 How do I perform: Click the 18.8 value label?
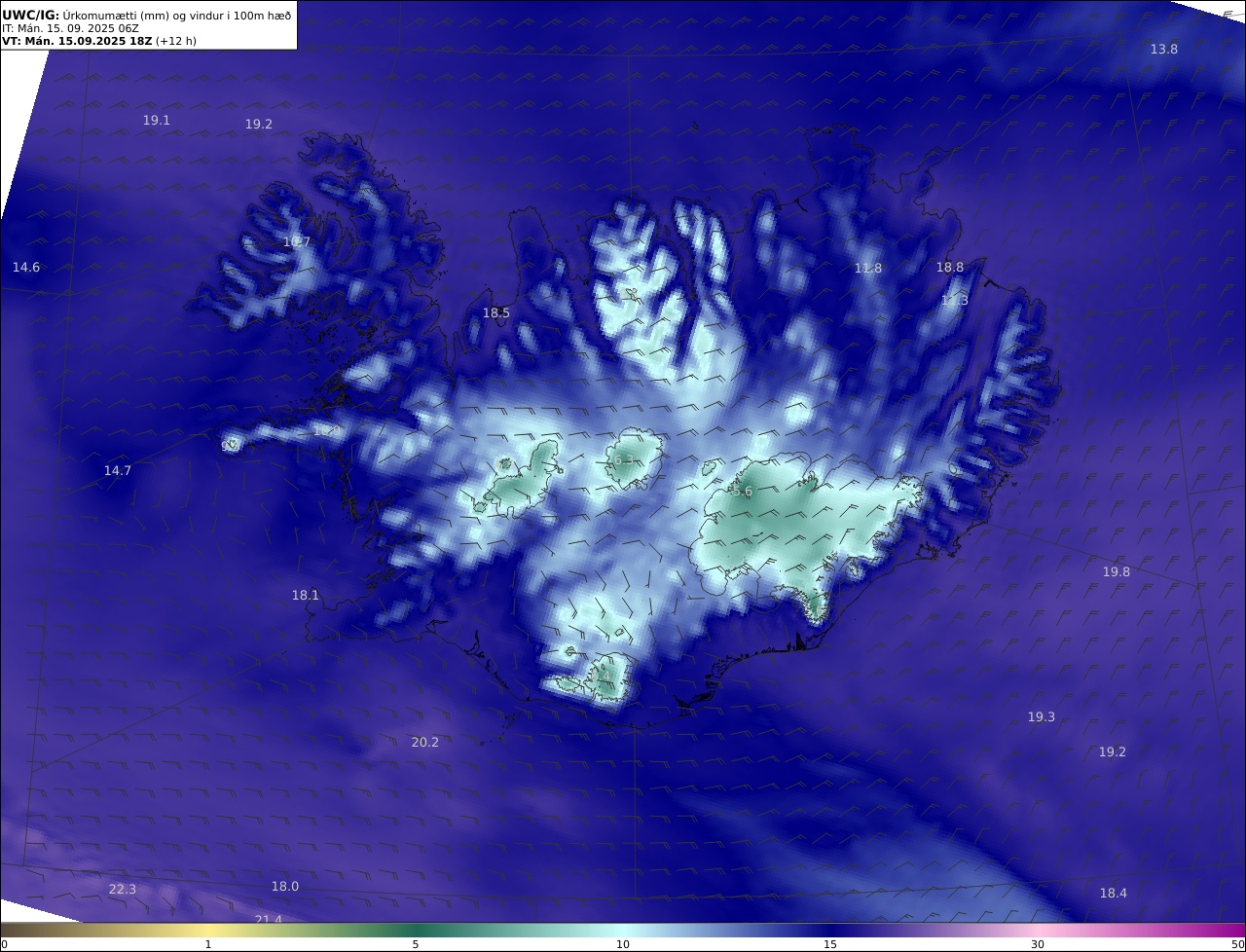(x=950, y=268)
